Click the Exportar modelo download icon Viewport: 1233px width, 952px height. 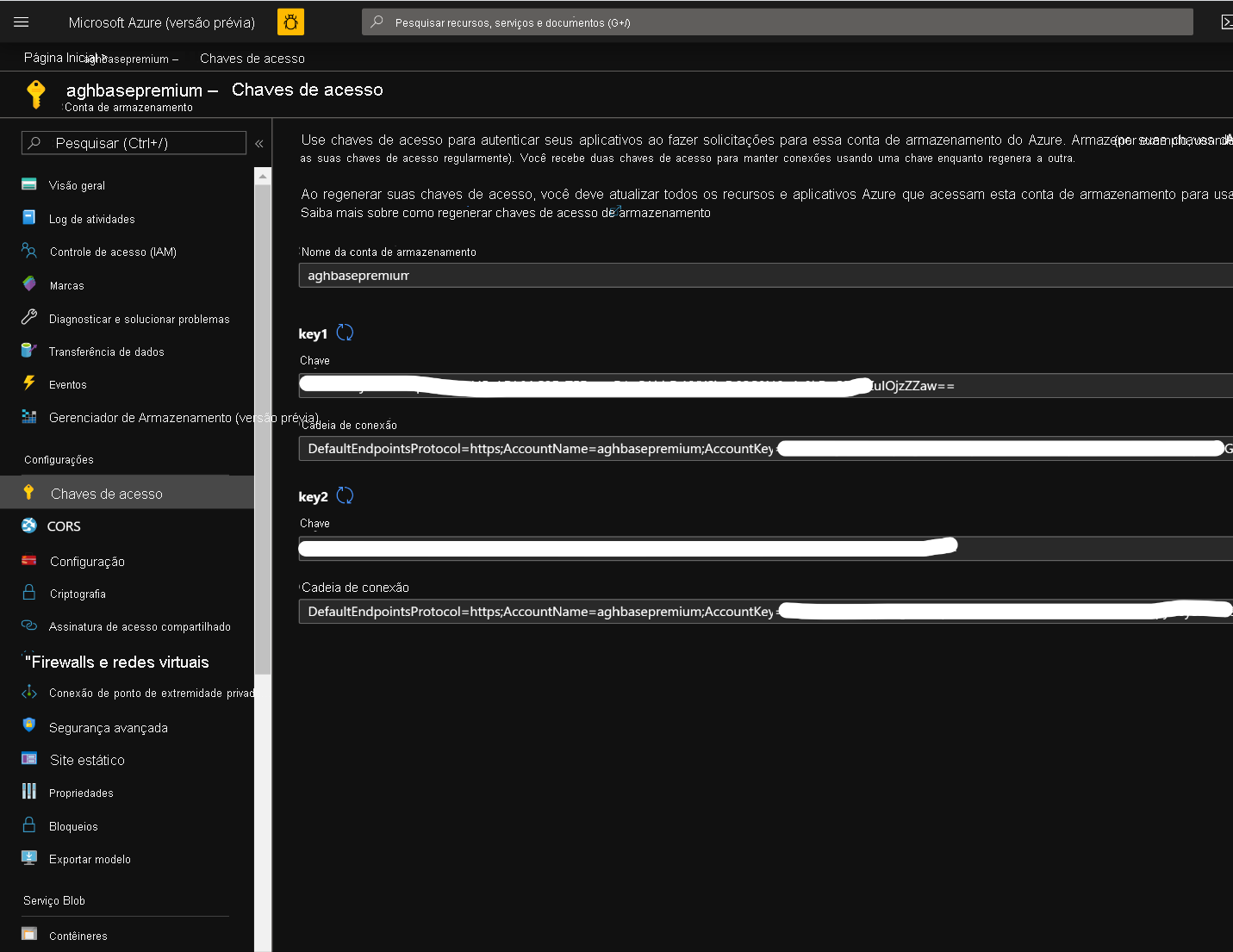[x=29, y=858]
